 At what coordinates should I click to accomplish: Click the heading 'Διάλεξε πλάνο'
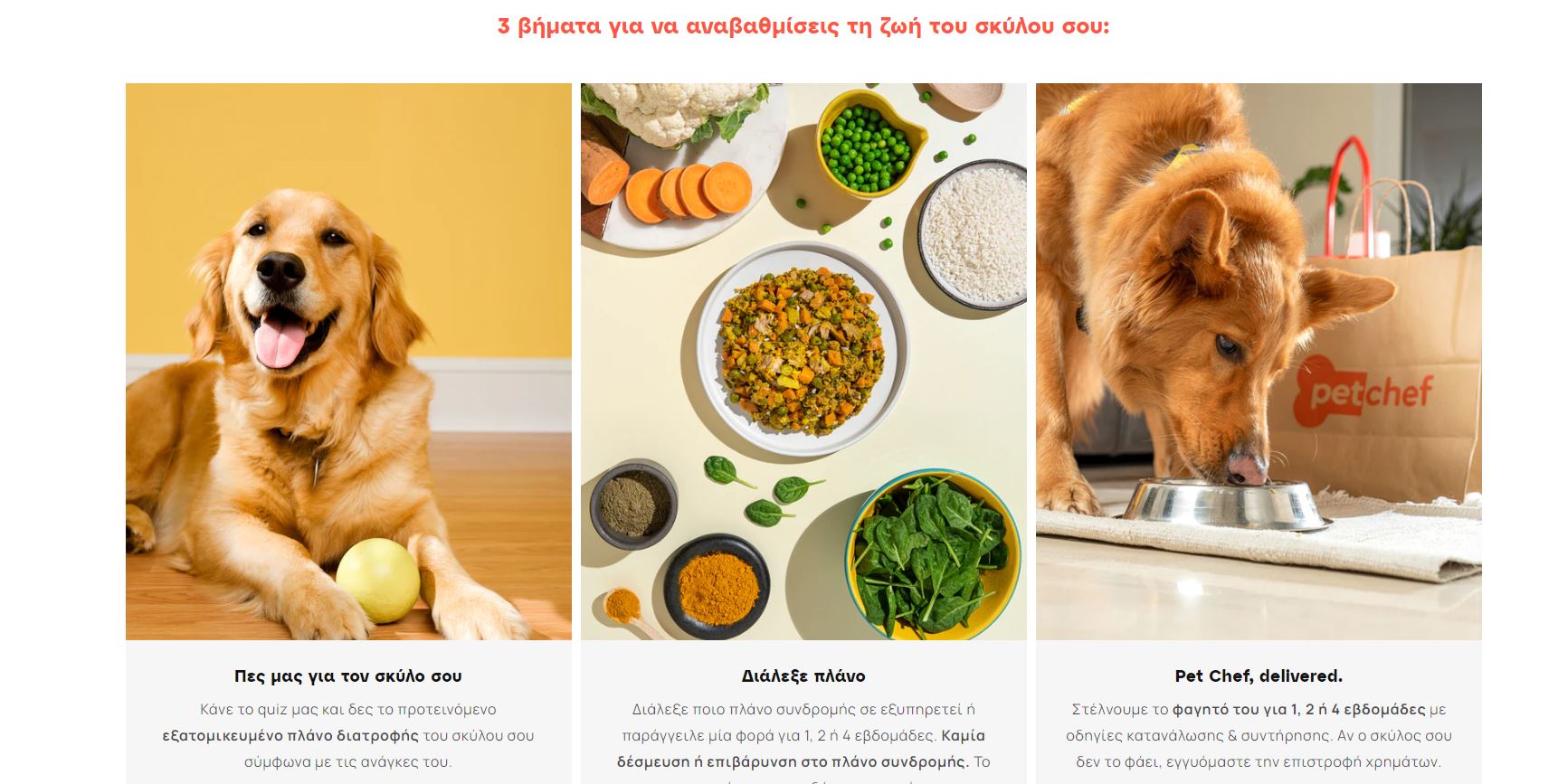coord(803,676)
